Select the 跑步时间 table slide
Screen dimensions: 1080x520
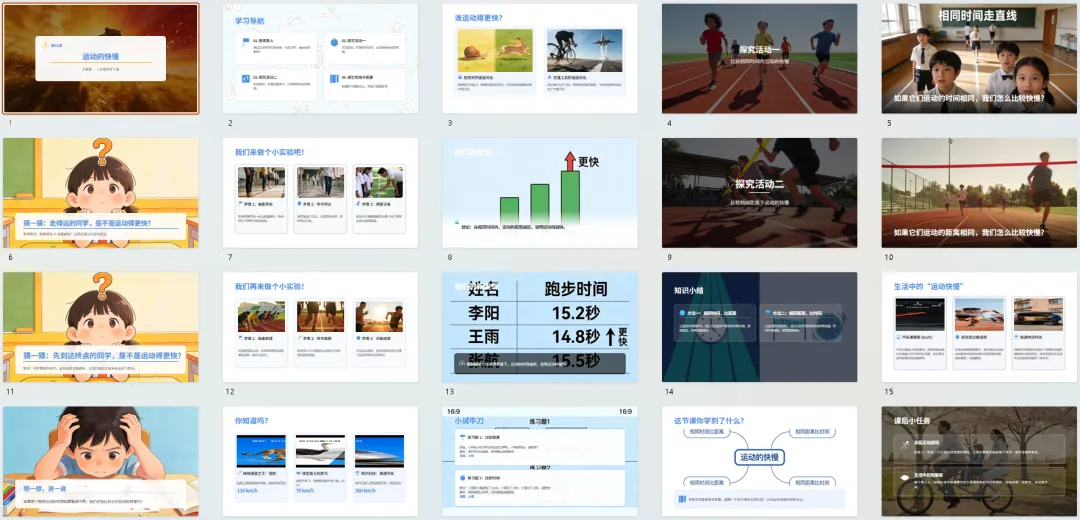tap(540, 327)
